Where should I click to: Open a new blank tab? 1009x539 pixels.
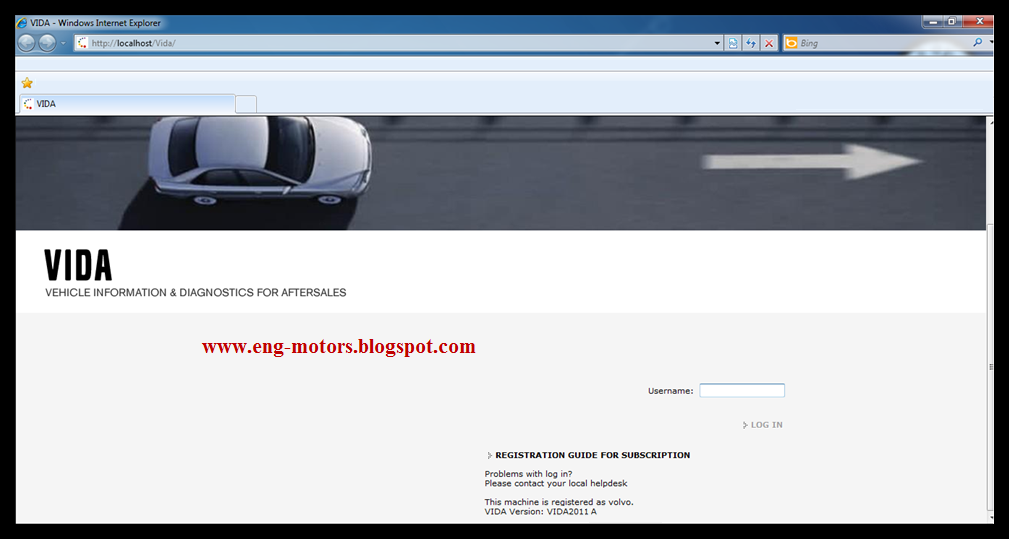click(246, 104)
